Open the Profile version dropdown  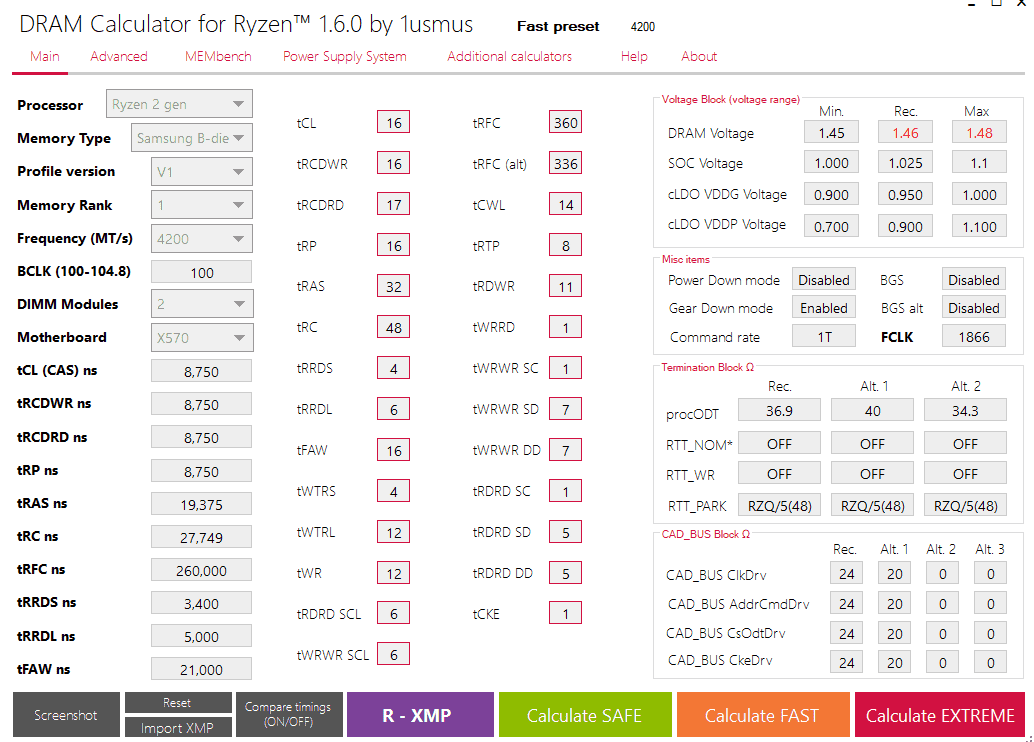[201, 171]
